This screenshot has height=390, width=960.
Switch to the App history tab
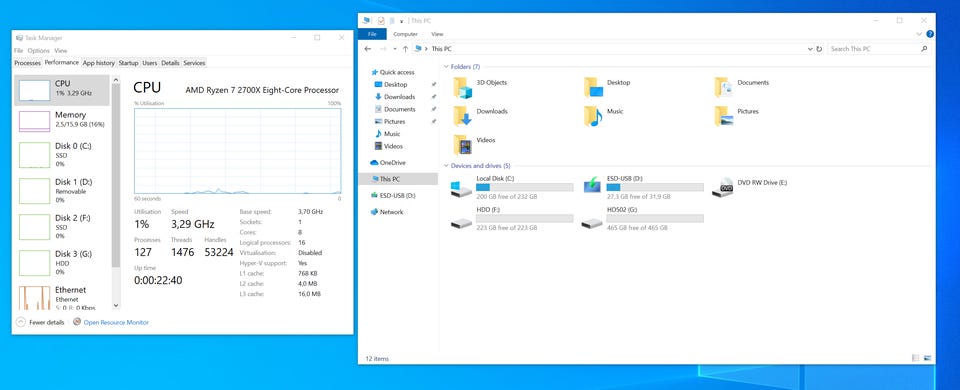tap(99, 63)
